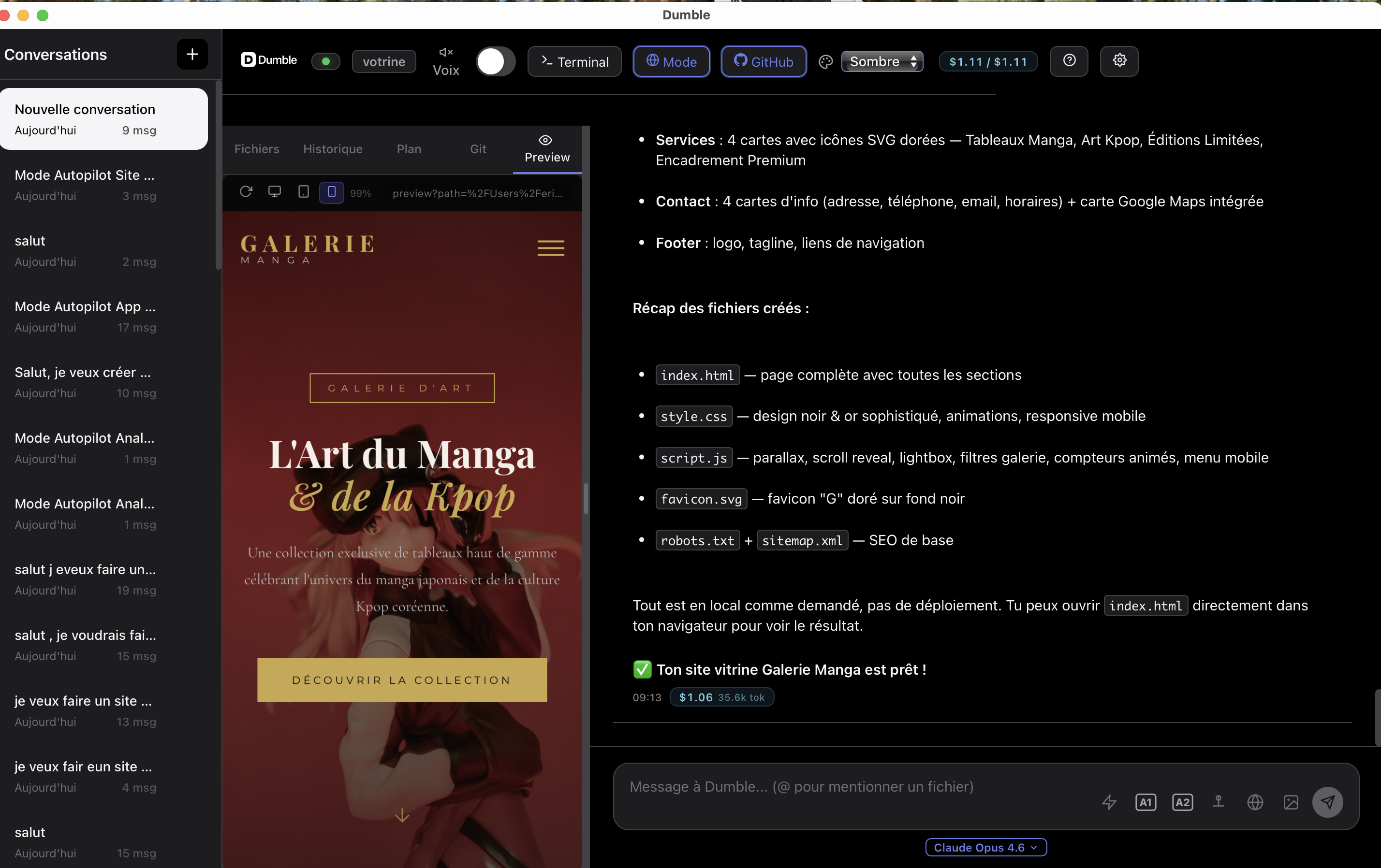1381x868 pixels.
Task: Reload the site preview
Action: pyautogui.click(x=246, y=193)
